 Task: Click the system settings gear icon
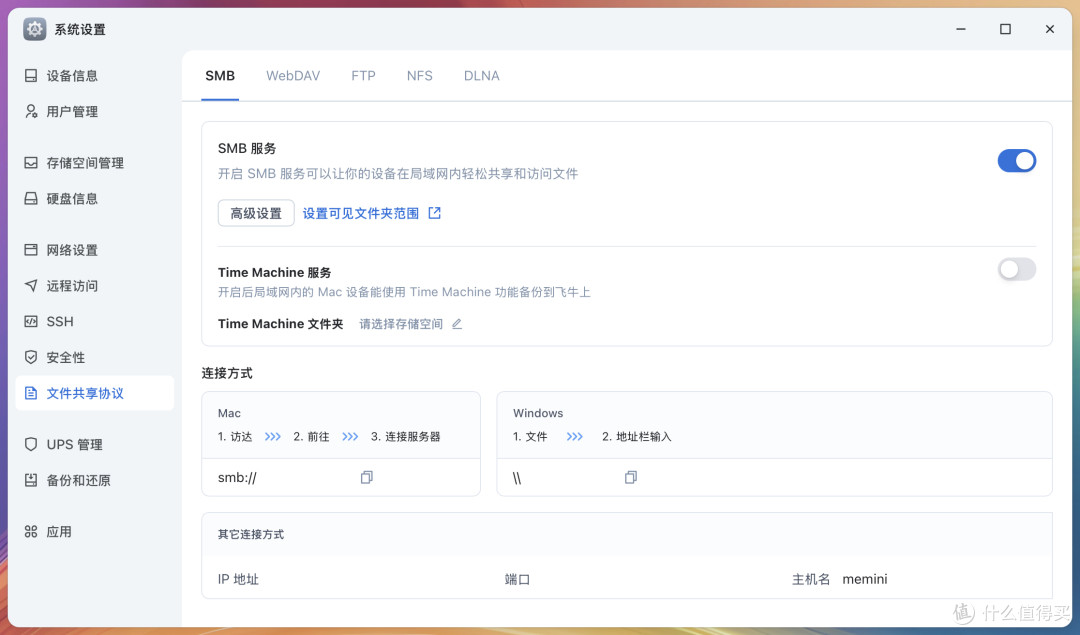pyautogui.click(x=34, y=29)
